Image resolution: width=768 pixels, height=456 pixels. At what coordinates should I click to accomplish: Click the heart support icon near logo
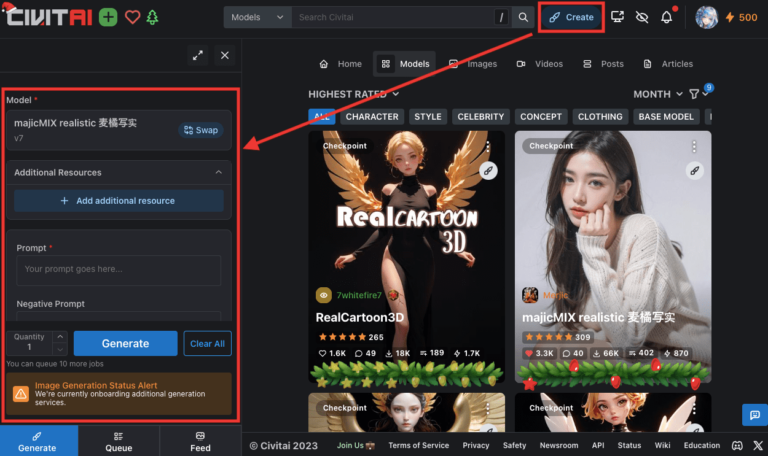pyautogui.click(x=132, y=17)
